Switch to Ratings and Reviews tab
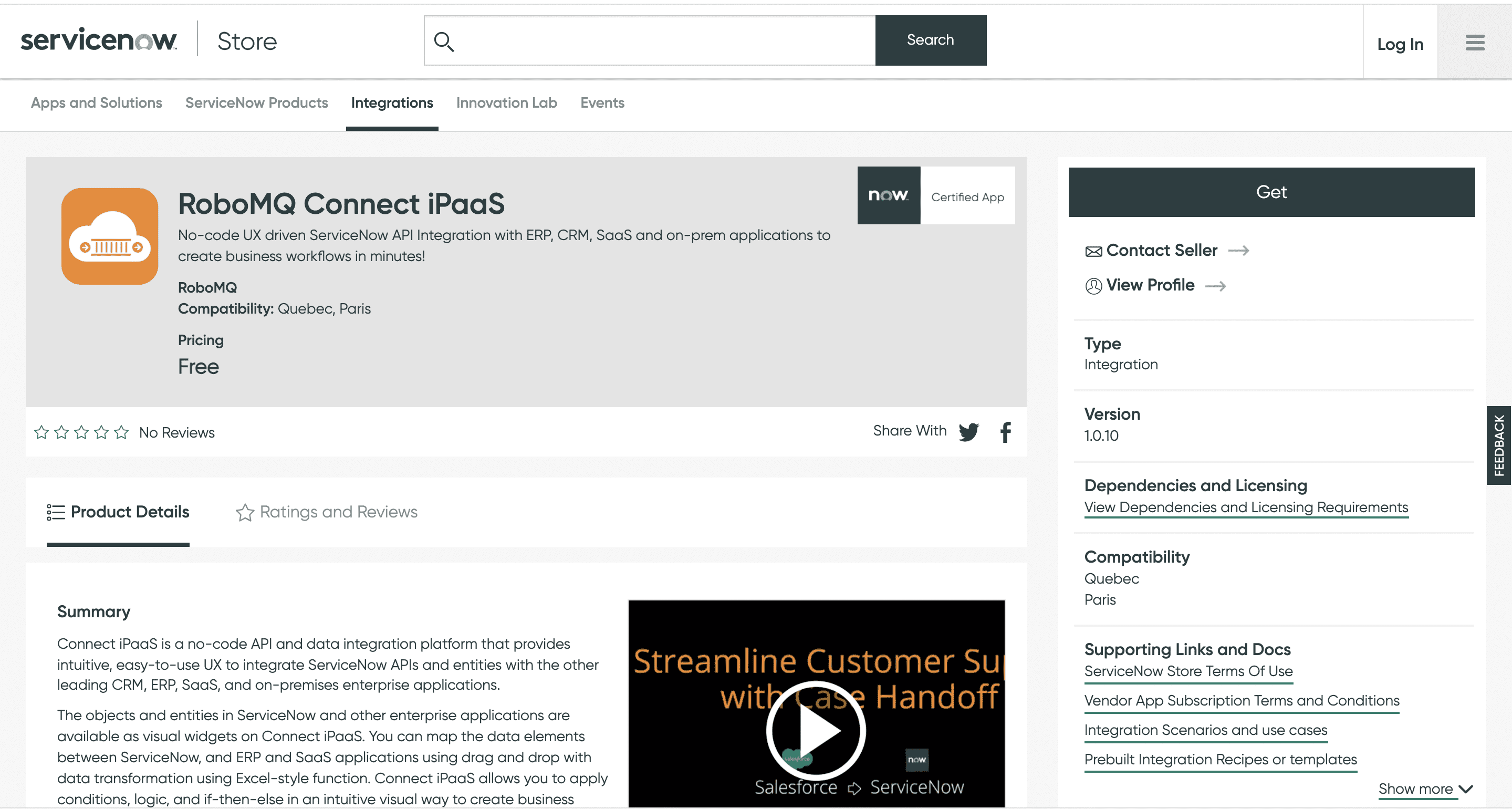 (x=326, y=512)
